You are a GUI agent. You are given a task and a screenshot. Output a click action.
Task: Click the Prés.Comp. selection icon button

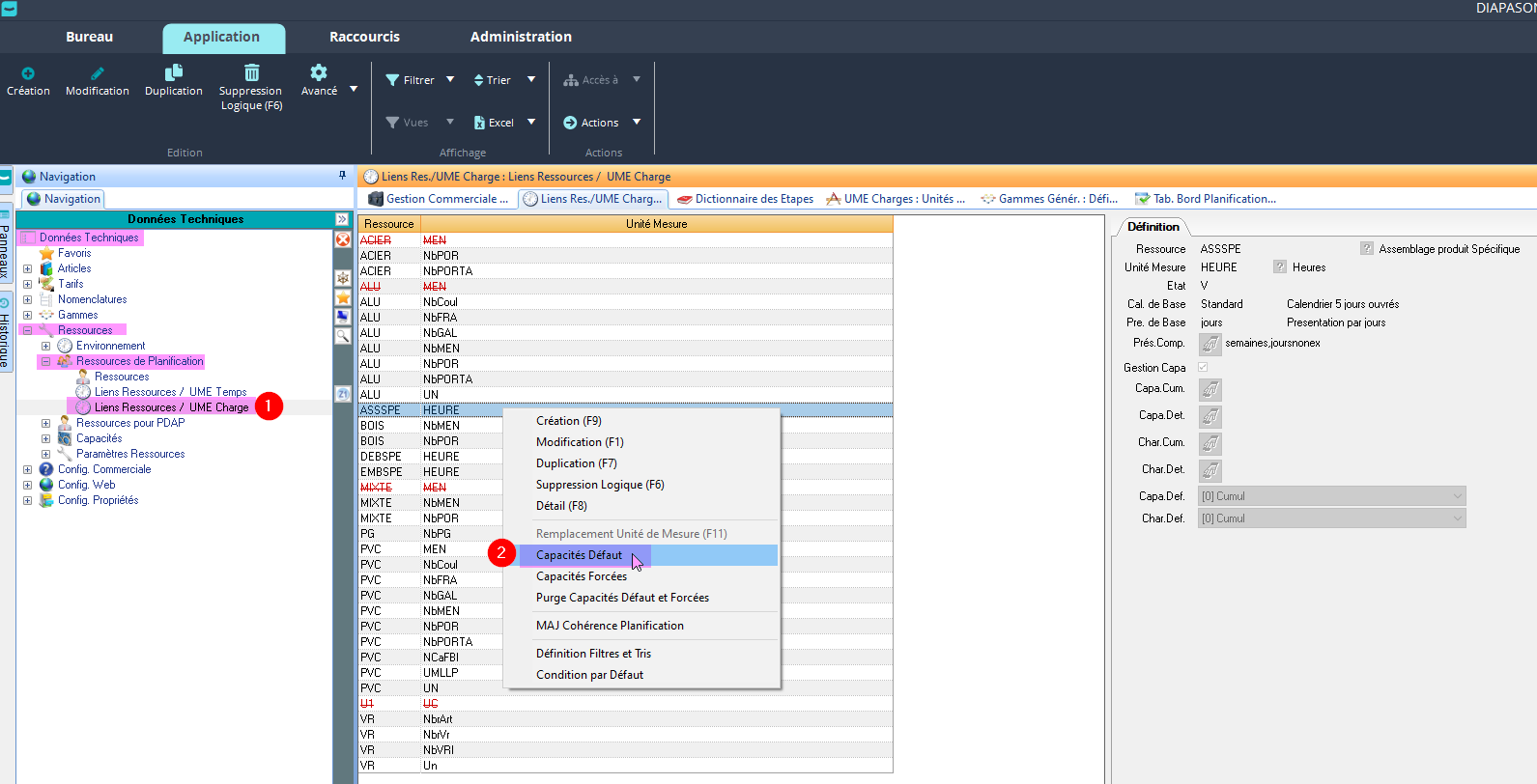pos(1210,344)
